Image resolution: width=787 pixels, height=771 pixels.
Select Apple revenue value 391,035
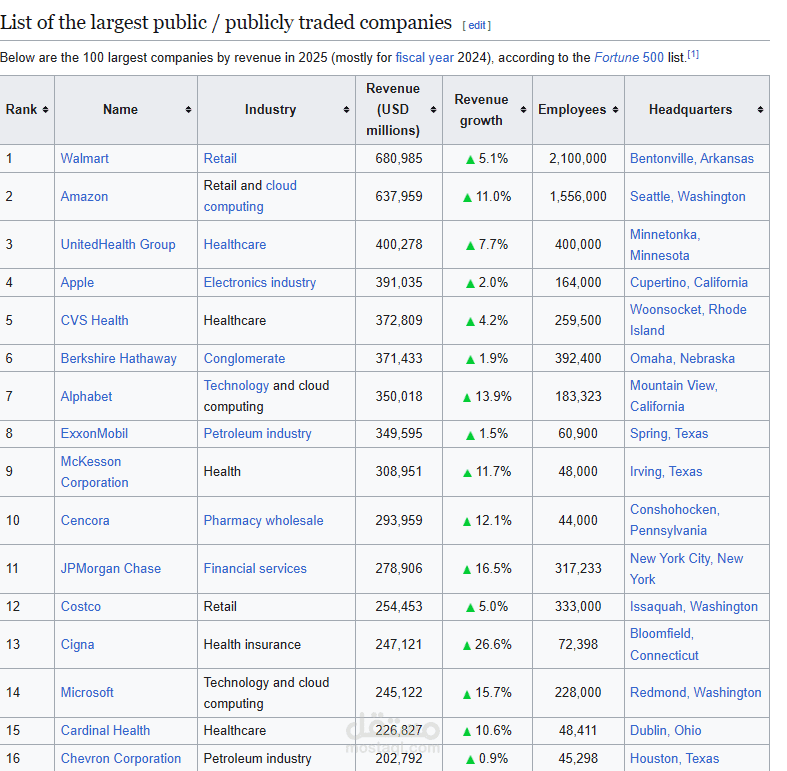coord(399,283)
